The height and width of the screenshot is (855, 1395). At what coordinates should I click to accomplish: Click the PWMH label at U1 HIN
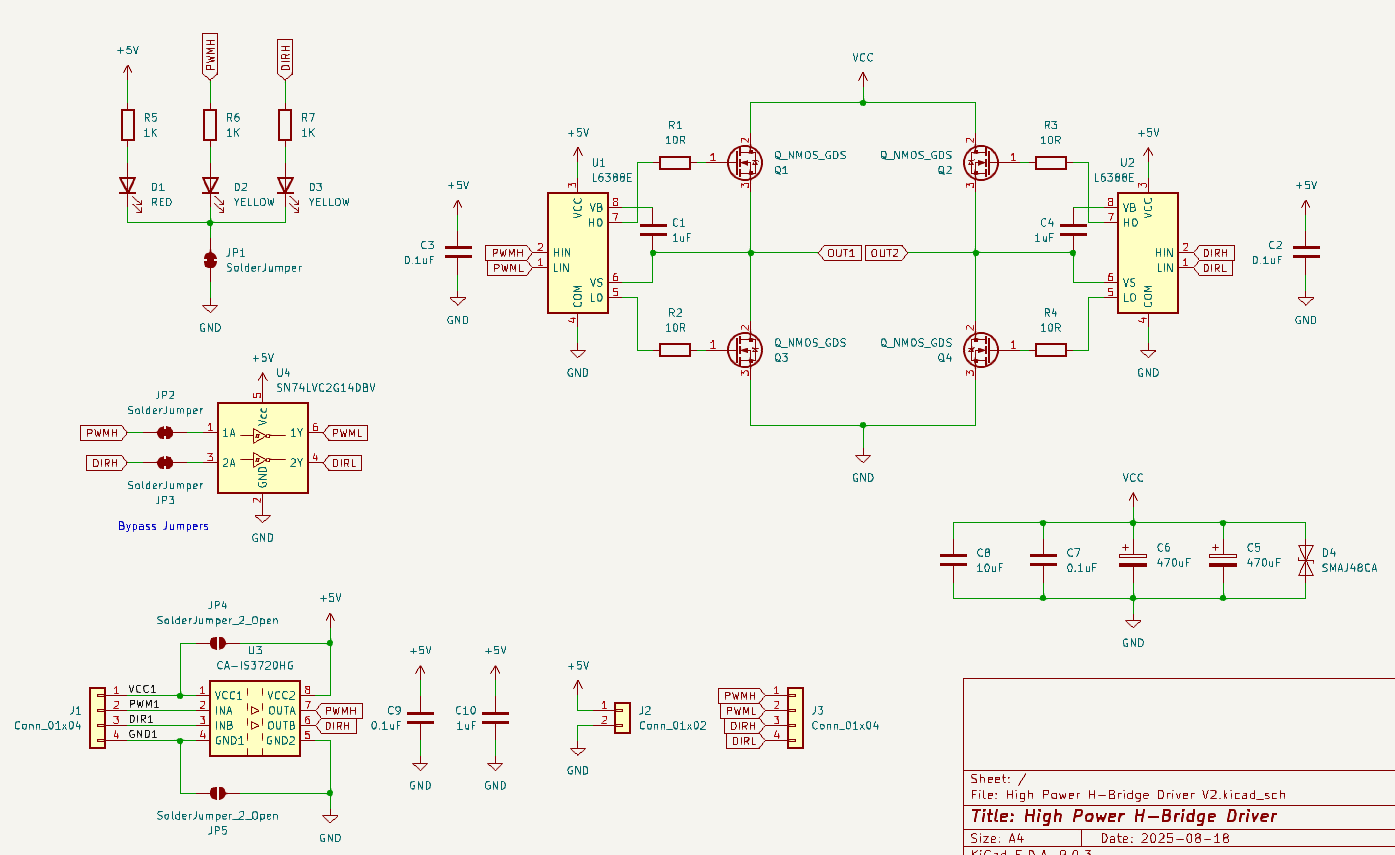[507, 253]
